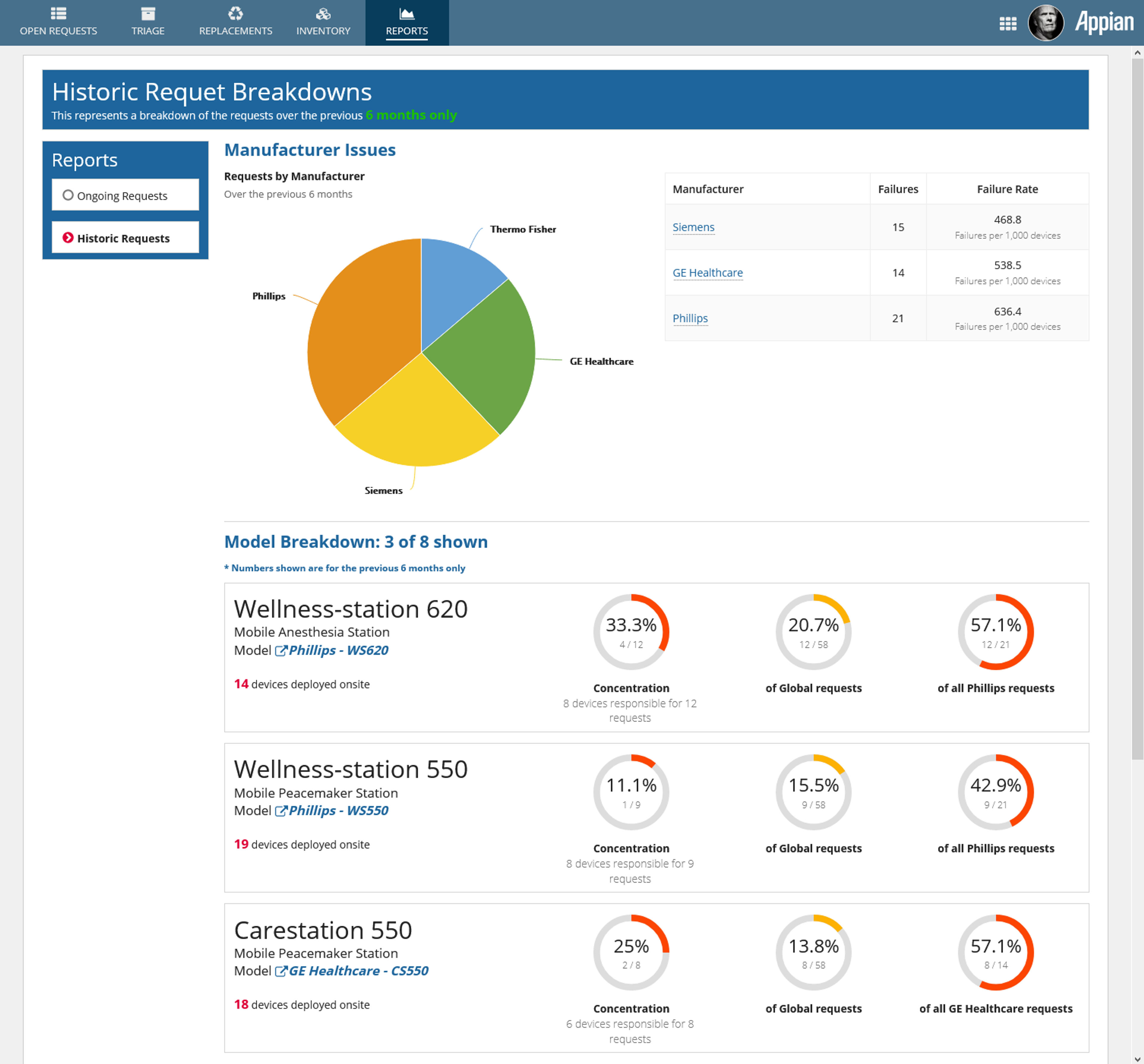Click the Thermo Fisher pie label
The width and height of the screenshot is (1144, 1064).
pyautogui.click(x=523, y=229)
